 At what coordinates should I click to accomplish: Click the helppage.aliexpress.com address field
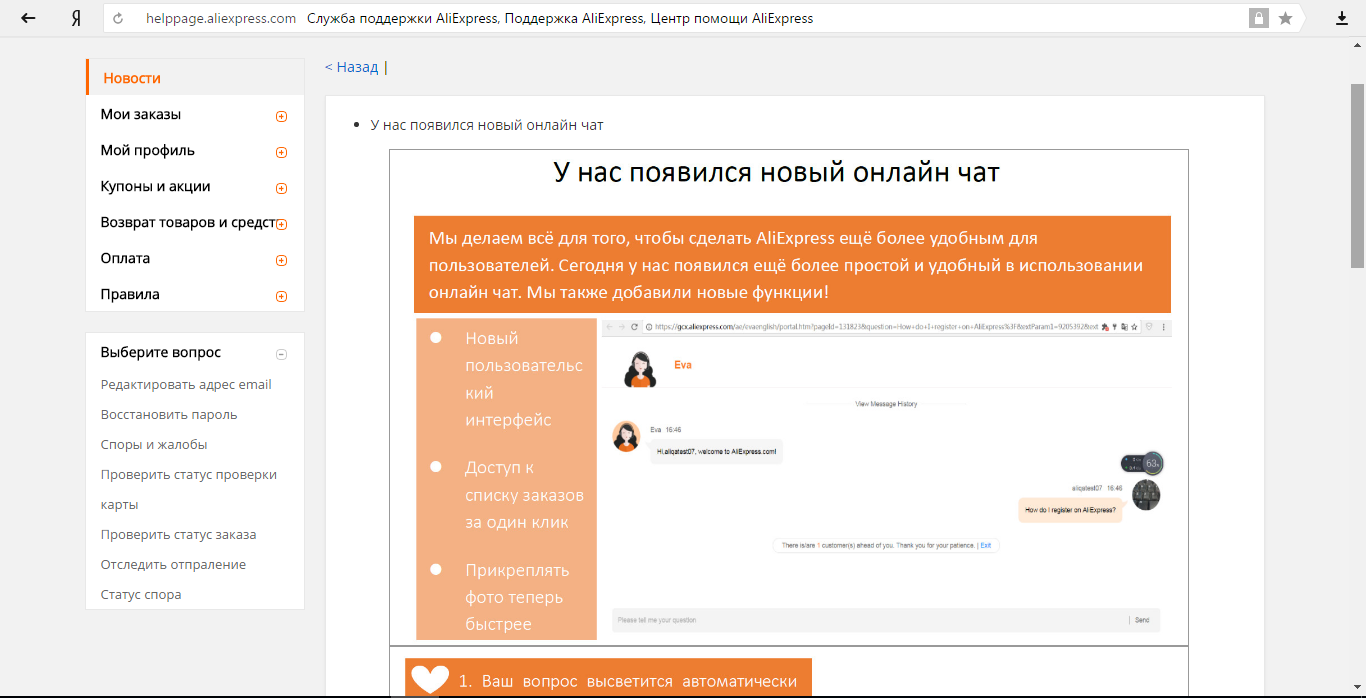[220, 18]
